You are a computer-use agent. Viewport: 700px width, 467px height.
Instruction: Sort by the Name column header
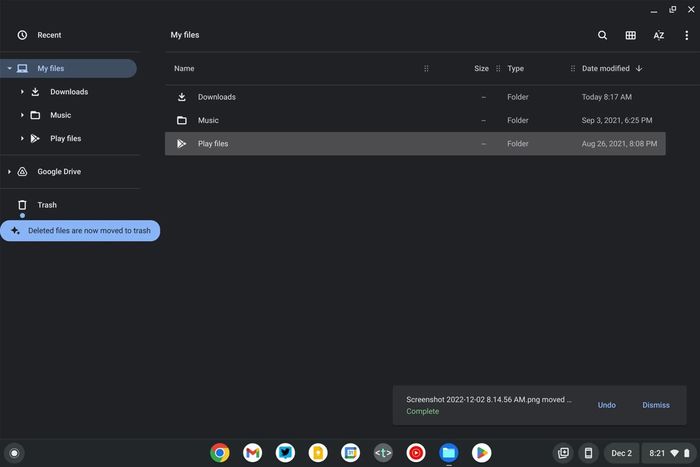(x=184, y=68)
